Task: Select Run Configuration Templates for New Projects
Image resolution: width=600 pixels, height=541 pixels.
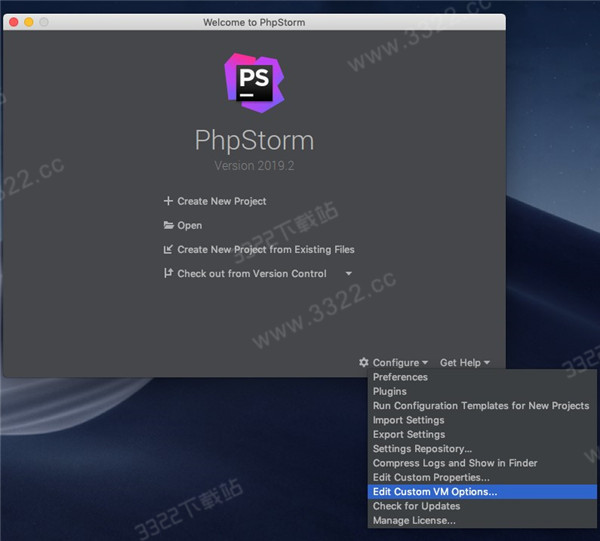Action: (482, 406)
